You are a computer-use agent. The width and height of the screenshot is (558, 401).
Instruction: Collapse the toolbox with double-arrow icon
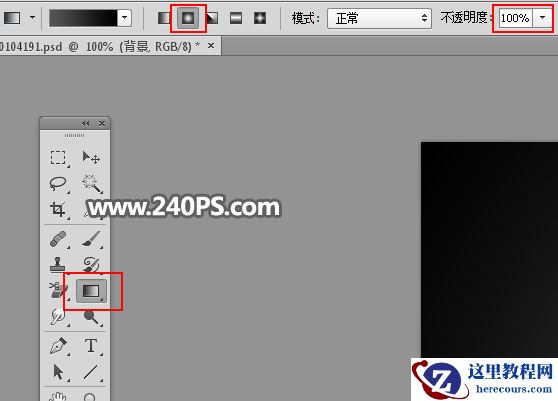[85, 123]
